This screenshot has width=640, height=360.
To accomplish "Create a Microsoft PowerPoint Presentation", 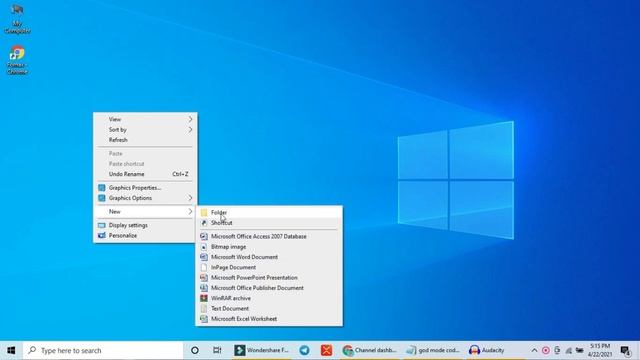I will [269, 278].
